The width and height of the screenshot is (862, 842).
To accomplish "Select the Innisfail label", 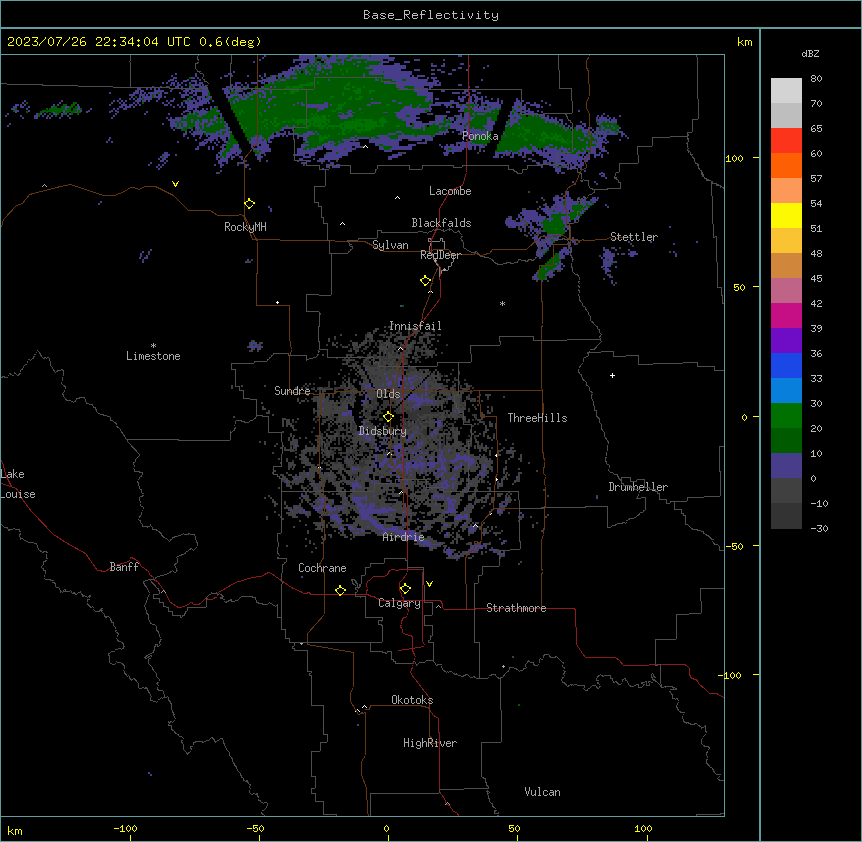I will coord(415,326).
